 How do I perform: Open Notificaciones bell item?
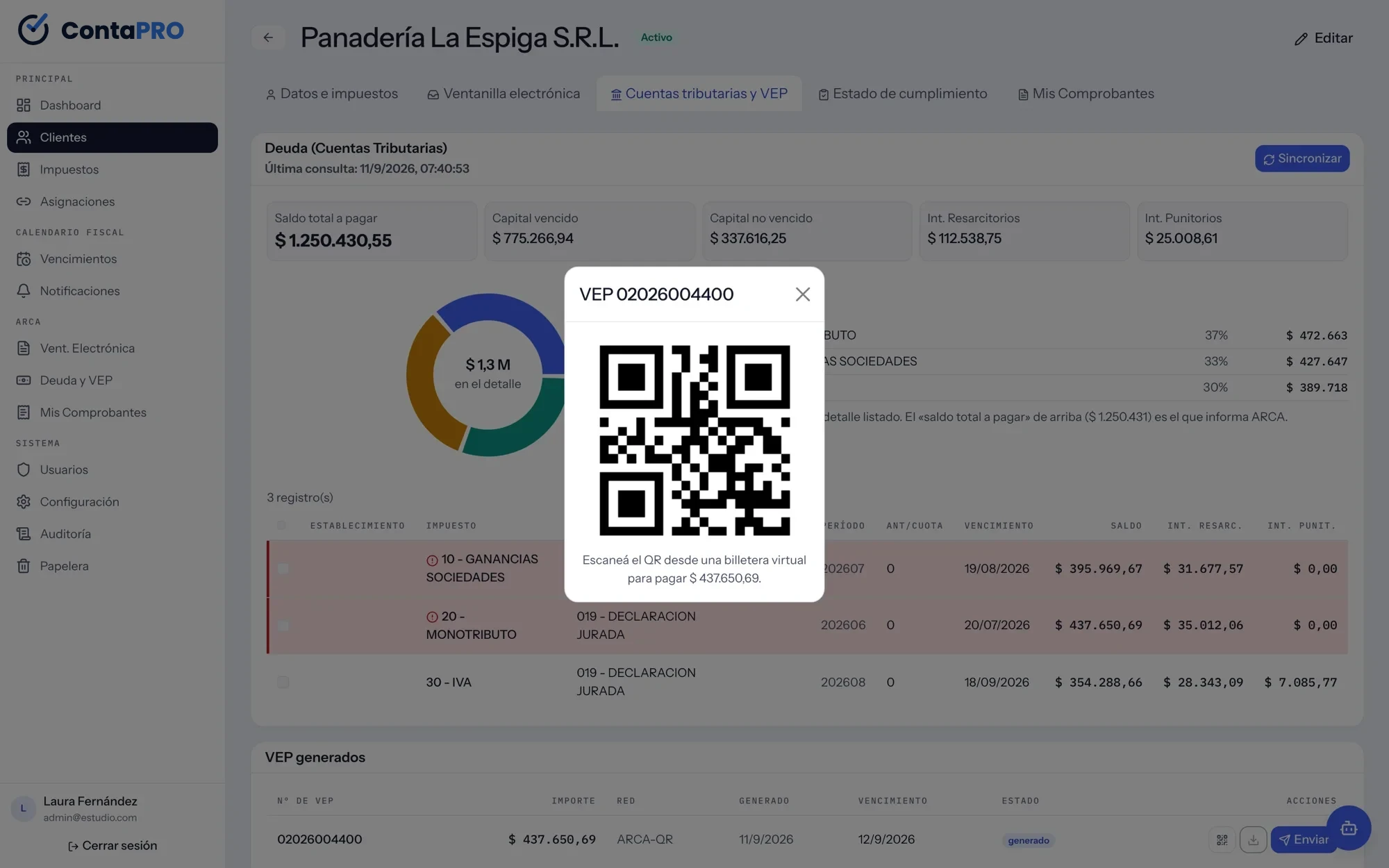pyautogui.click(x=113, y=291)
